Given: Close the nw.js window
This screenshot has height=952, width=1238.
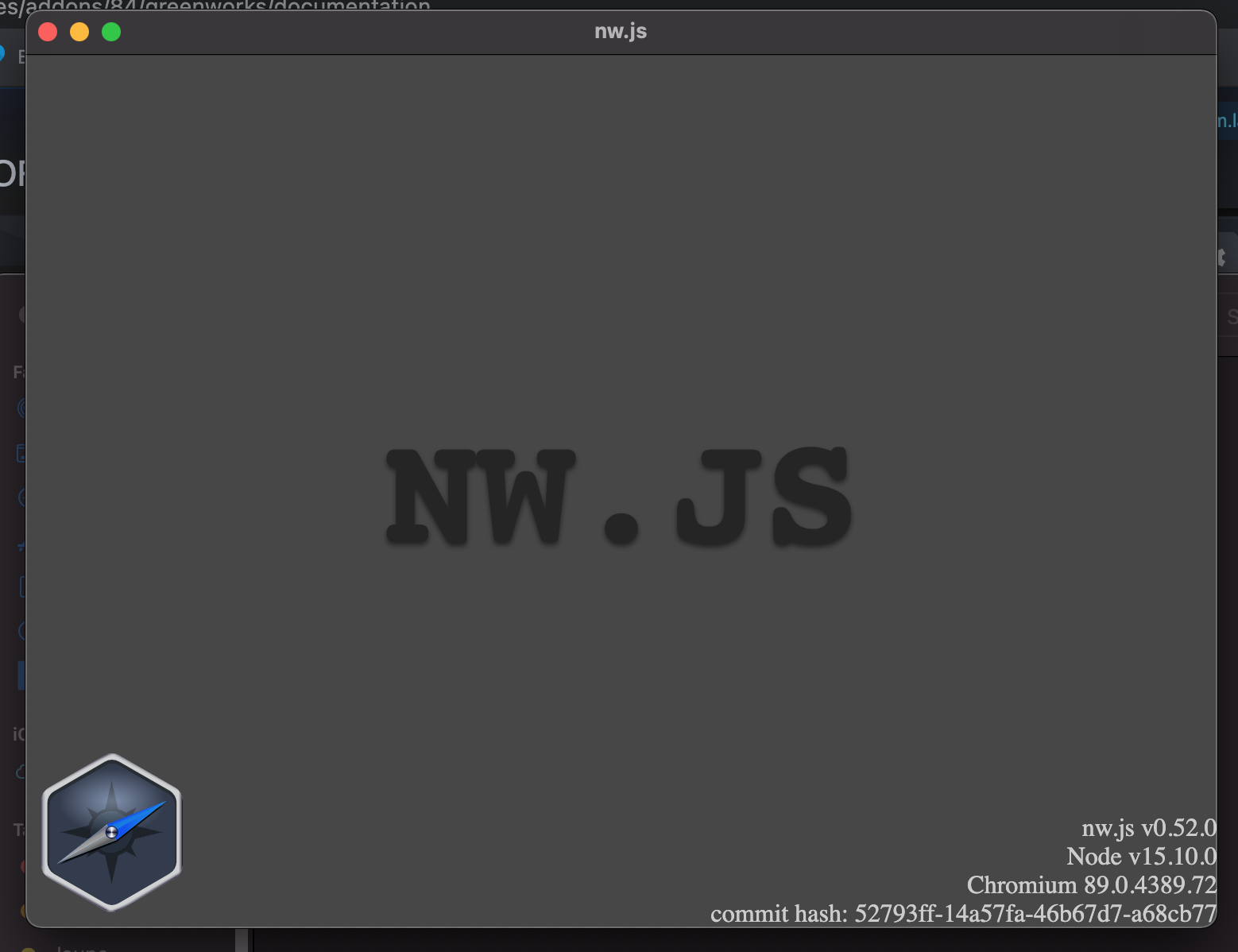Looking at the screenshot, I should (48, 32).
